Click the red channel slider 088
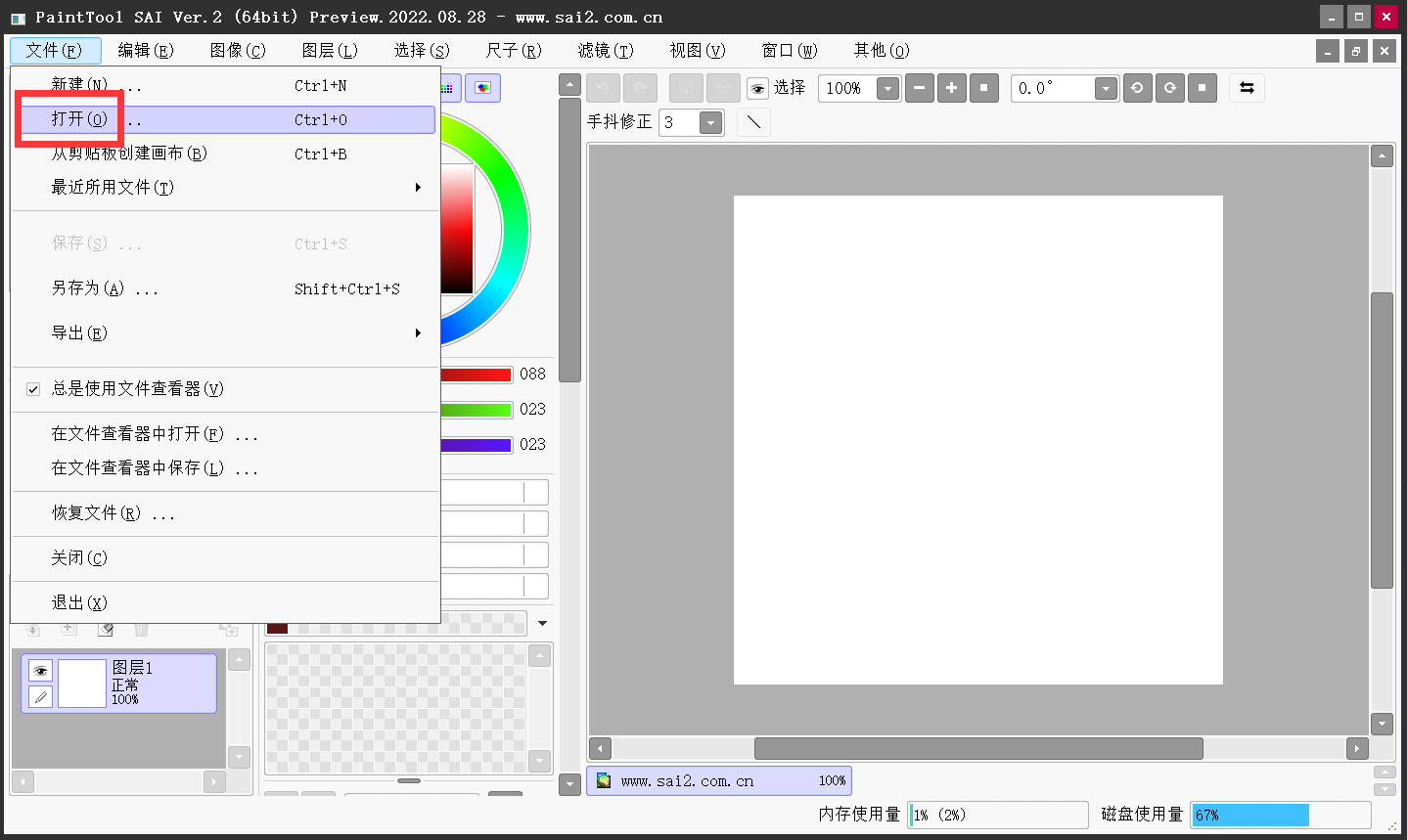1408x840 pixels. [x=477, y=375]
